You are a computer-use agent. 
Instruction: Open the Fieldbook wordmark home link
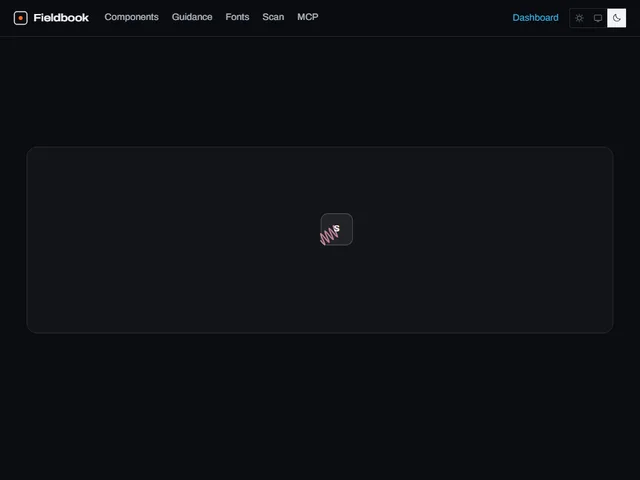pyautogui.click(x=61, y=18)
